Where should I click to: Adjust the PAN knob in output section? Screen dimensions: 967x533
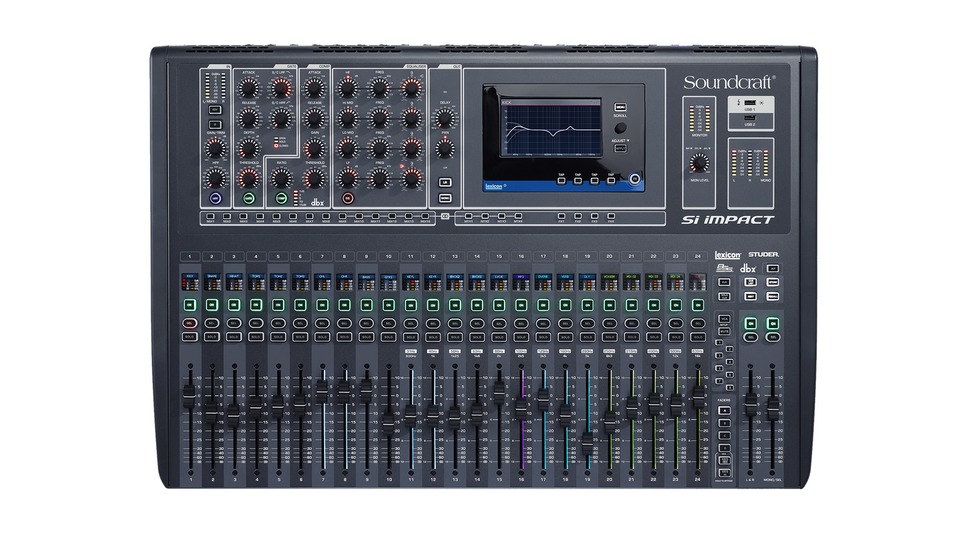coord(444,149)
